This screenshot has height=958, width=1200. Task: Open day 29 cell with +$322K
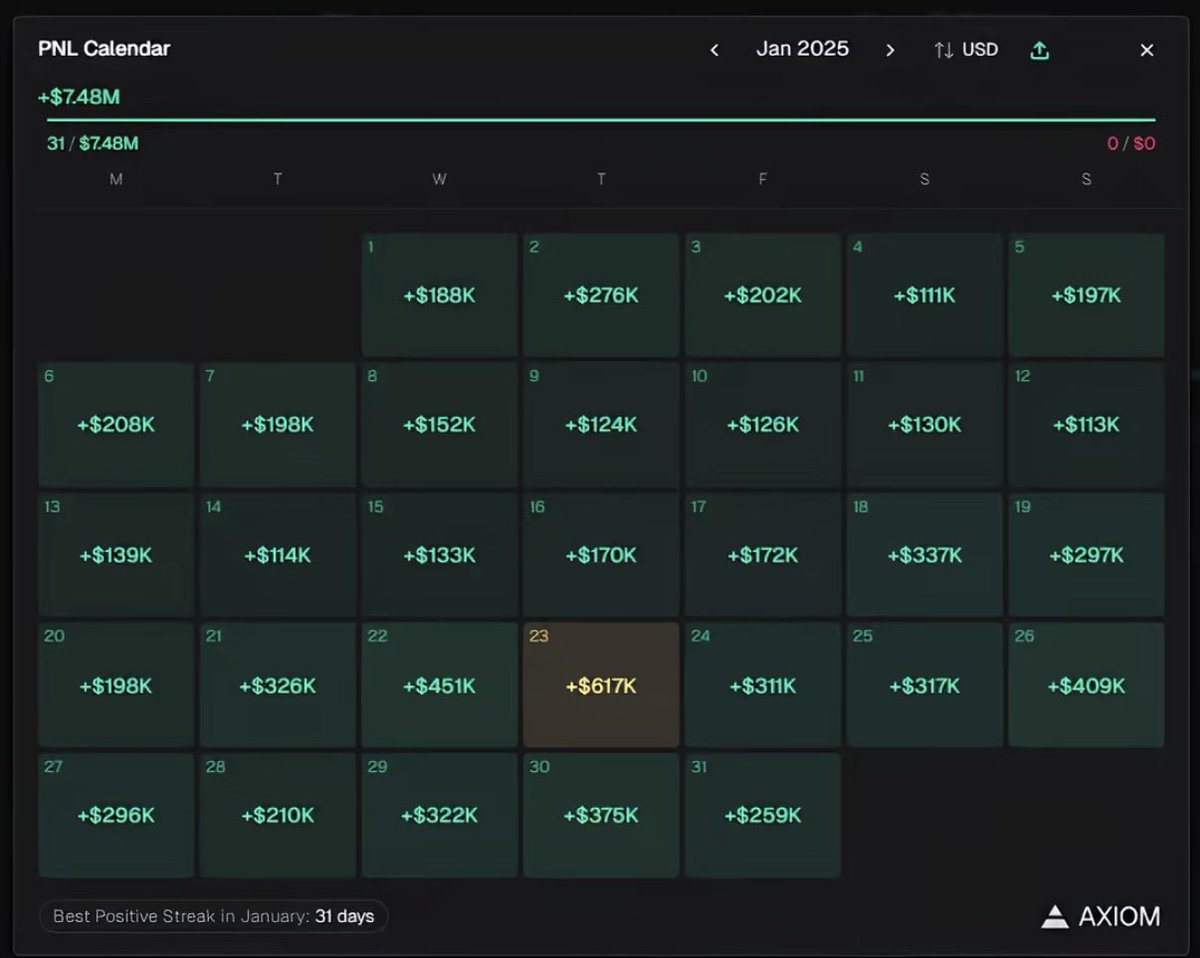(440, 815)
